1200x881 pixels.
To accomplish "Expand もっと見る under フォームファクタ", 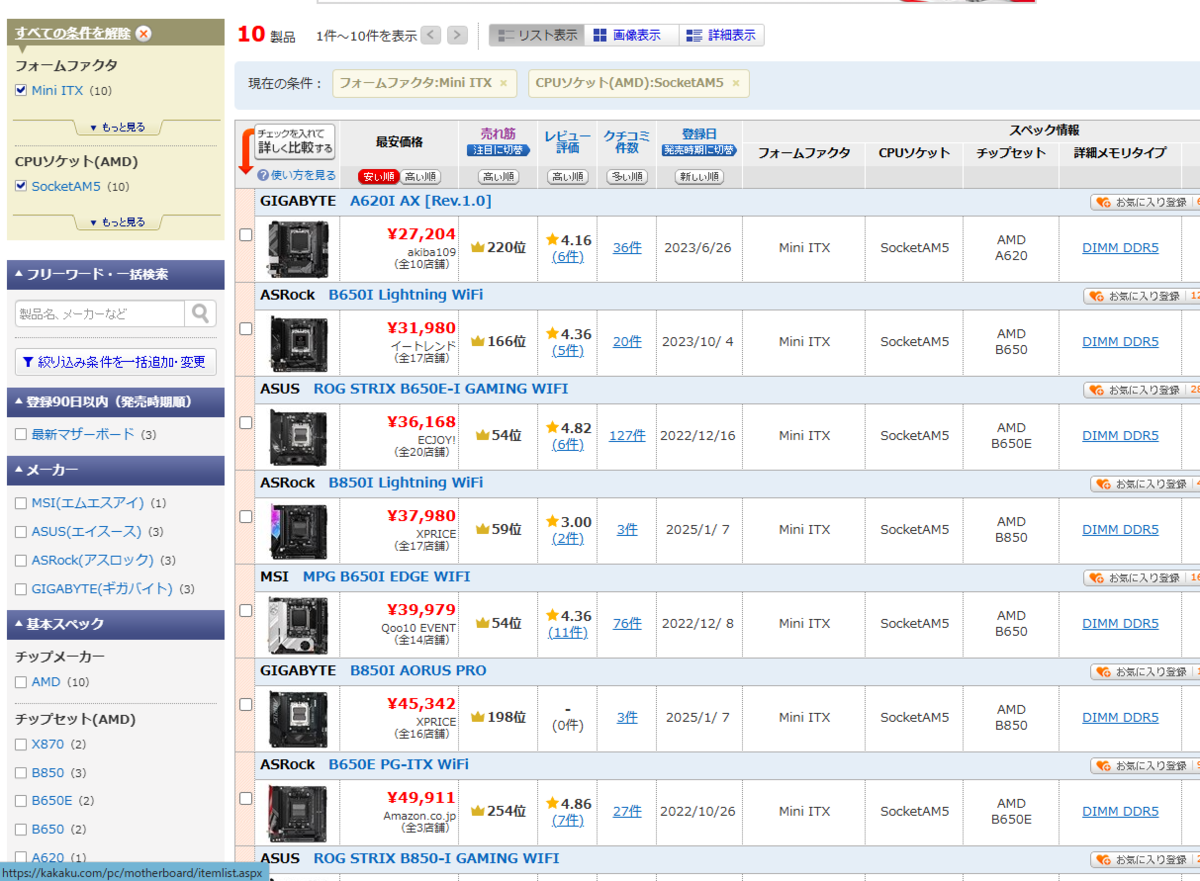I will point(117,127).
